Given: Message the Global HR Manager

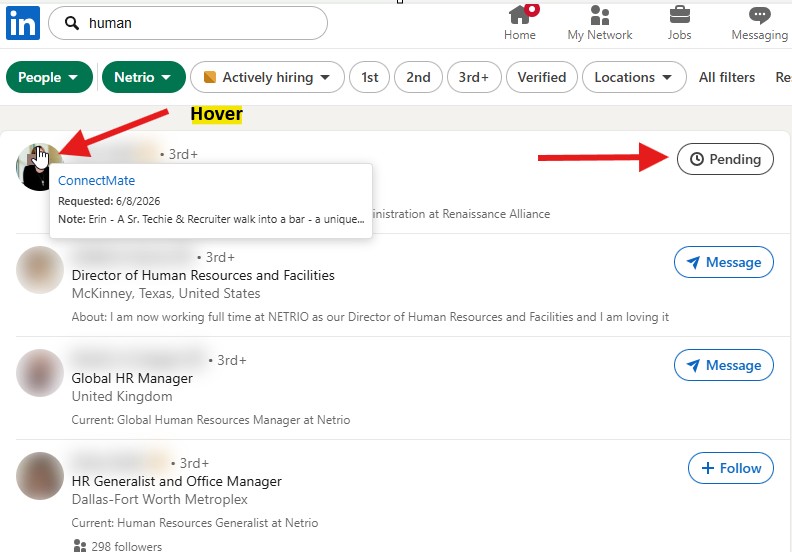Looking at the screenshot, I should point(723,365).
